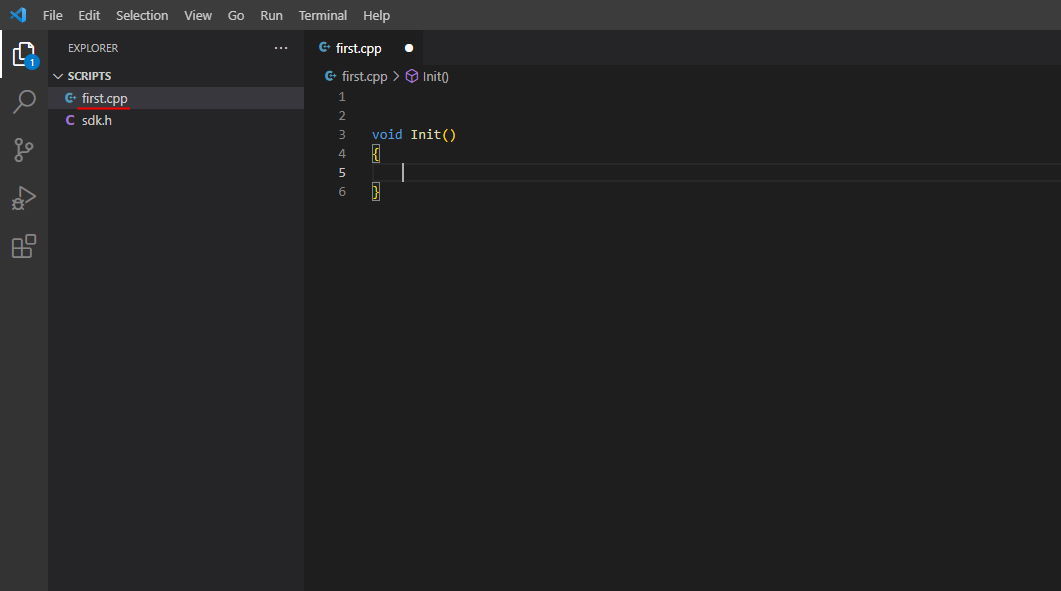Click line number 2 in gutter
Image resolution: width=1061 pixels, height=591 pixels.
pyautogui.click(x=342, y=116)
